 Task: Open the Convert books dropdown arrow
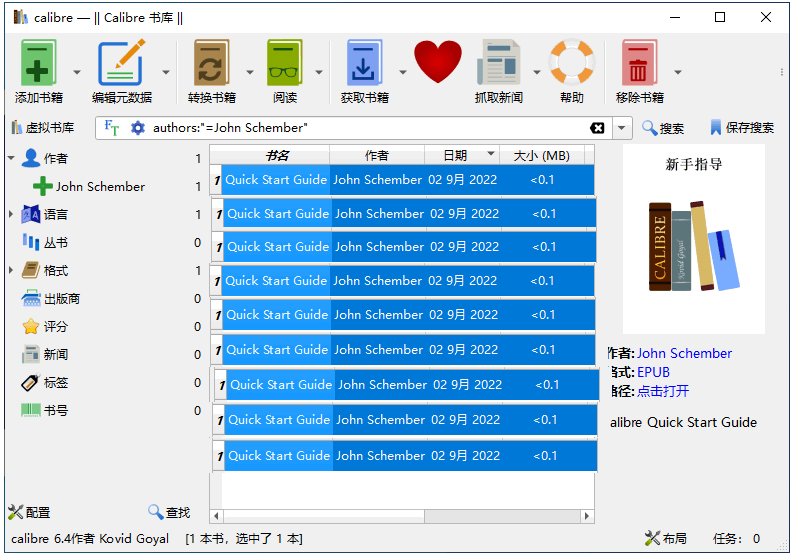250,72
